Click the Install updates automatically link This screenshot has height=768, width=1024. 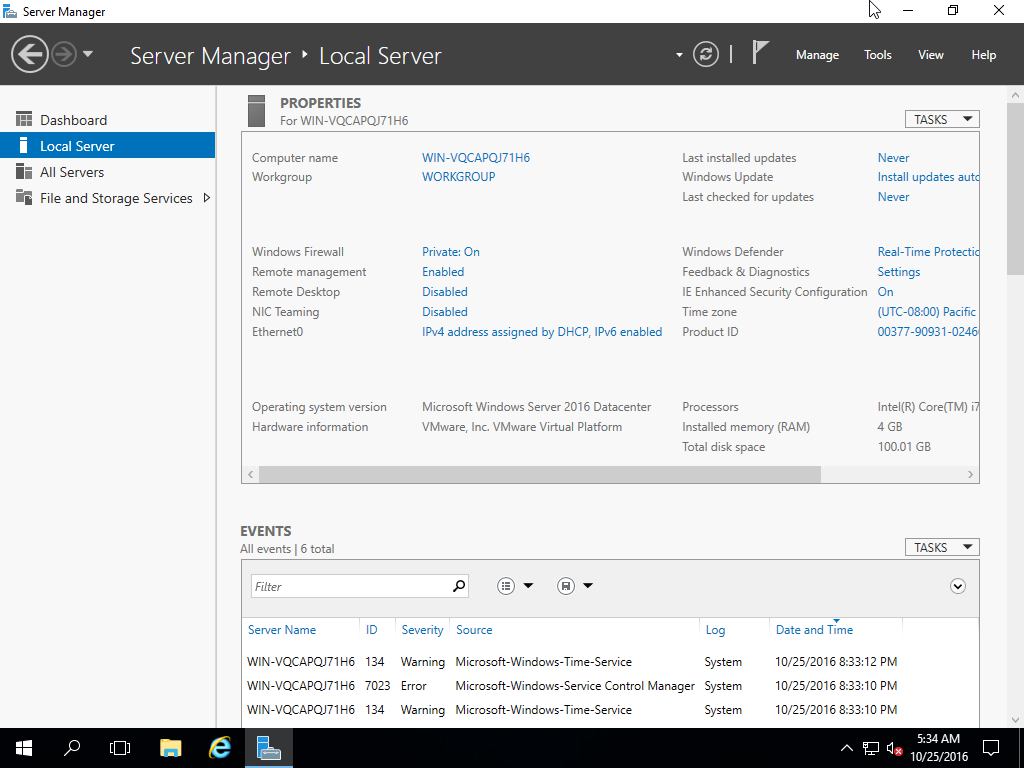click(x=928, y=176)
